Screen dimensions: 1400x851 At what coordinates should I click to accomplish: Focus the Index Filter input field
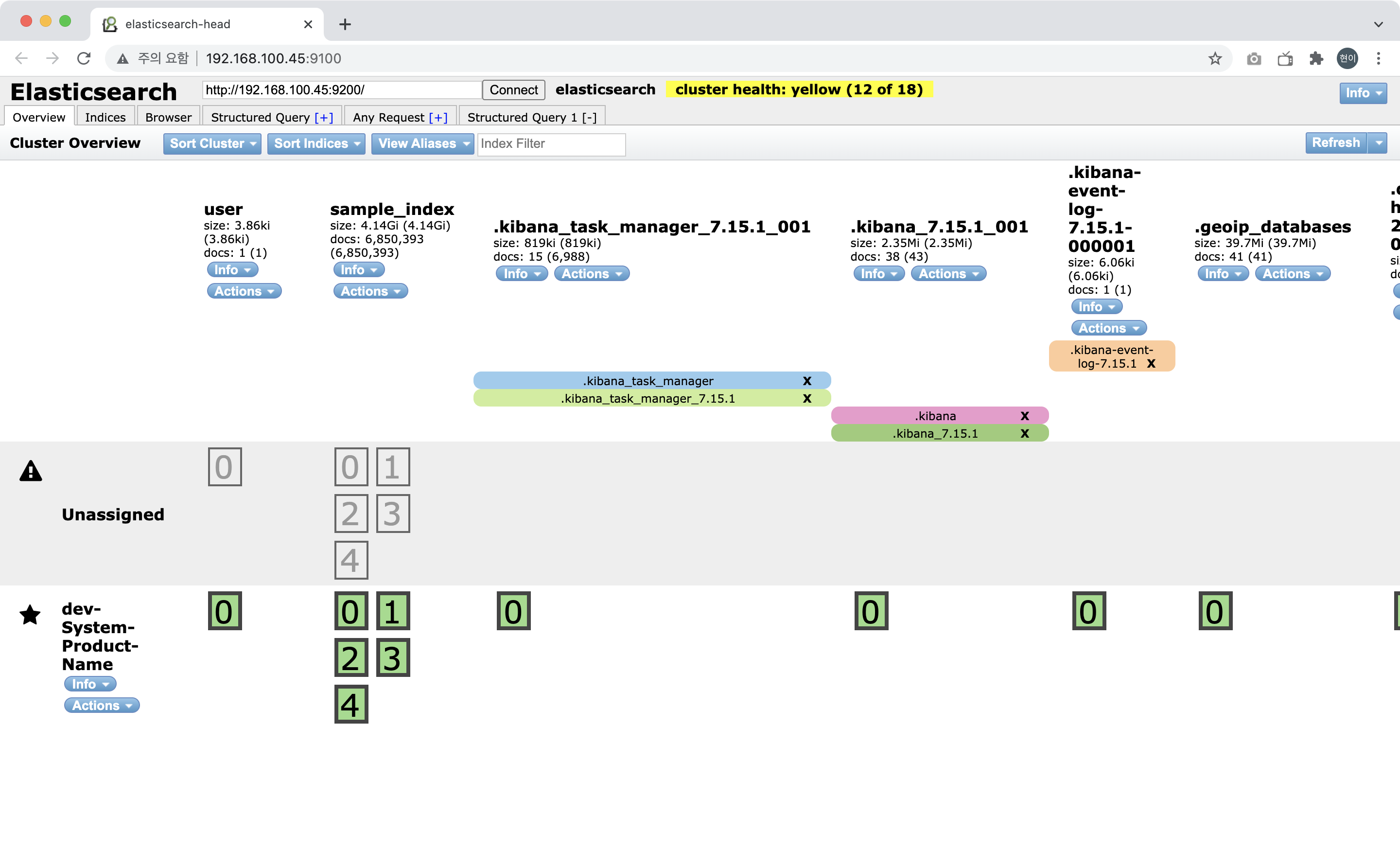(x=551, y=144)
